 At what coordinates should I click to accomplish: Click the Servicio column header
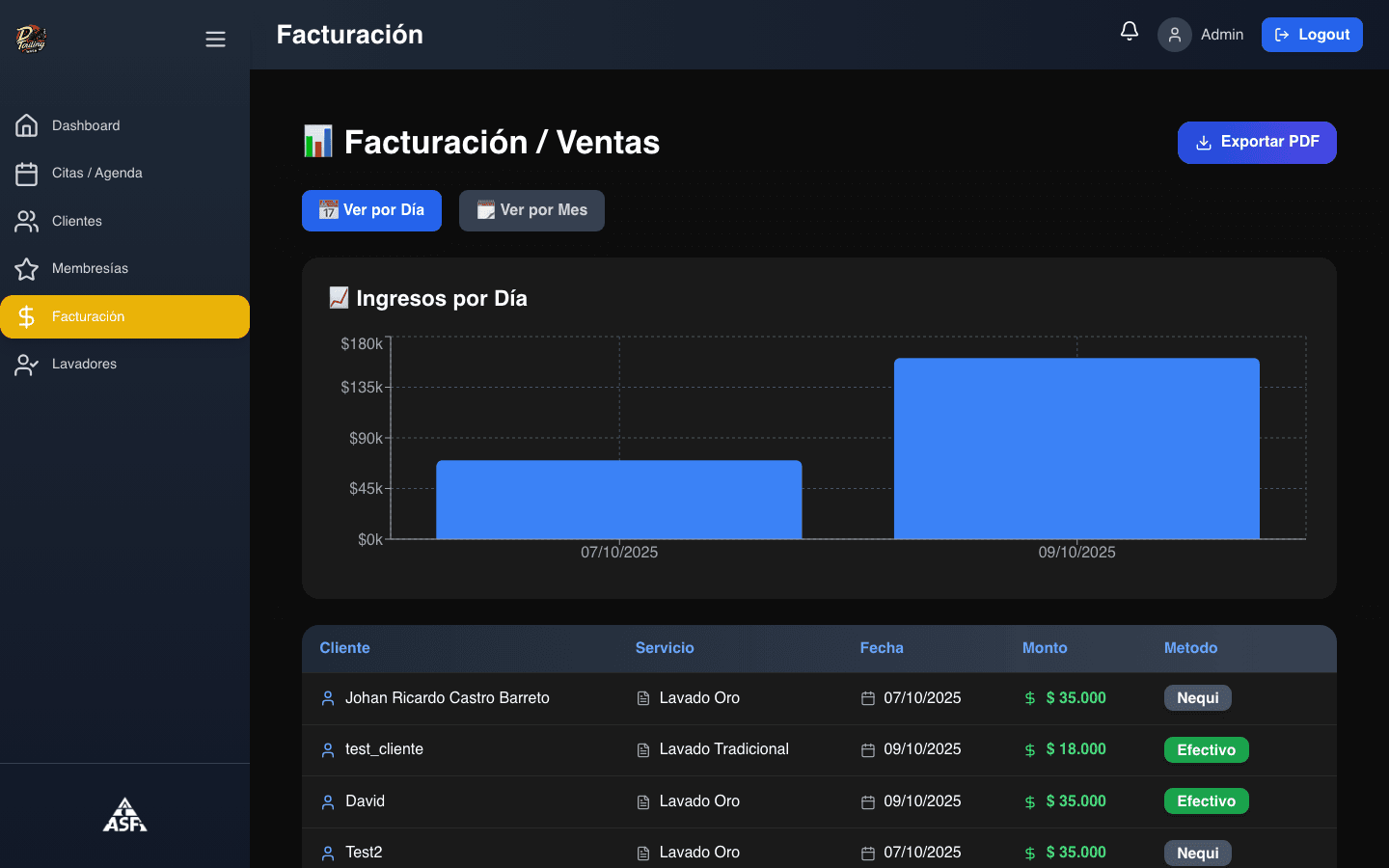click(x=665, y=648)
